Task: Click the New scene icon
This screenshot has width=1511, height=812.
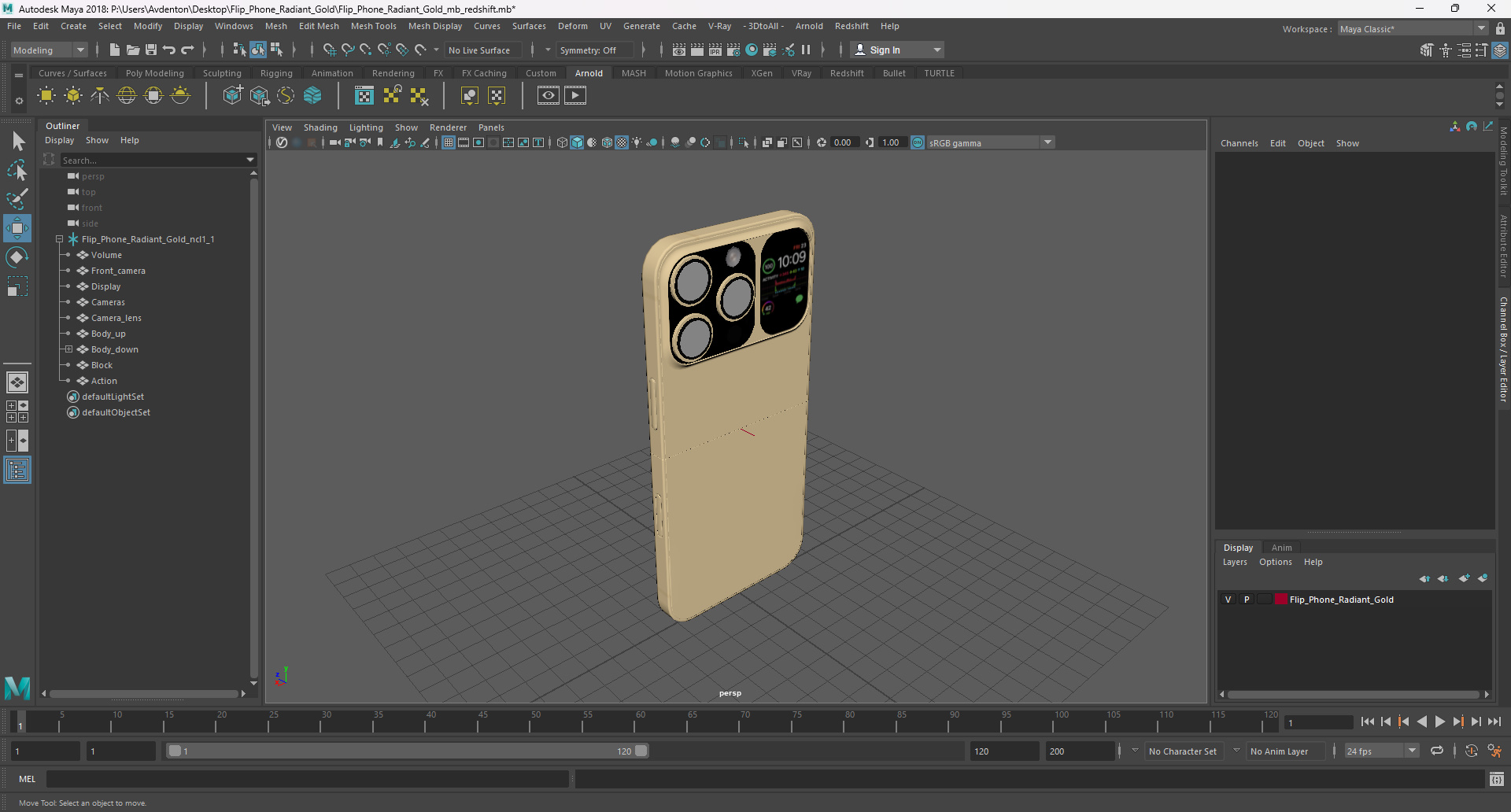Action: coord(115,50)
